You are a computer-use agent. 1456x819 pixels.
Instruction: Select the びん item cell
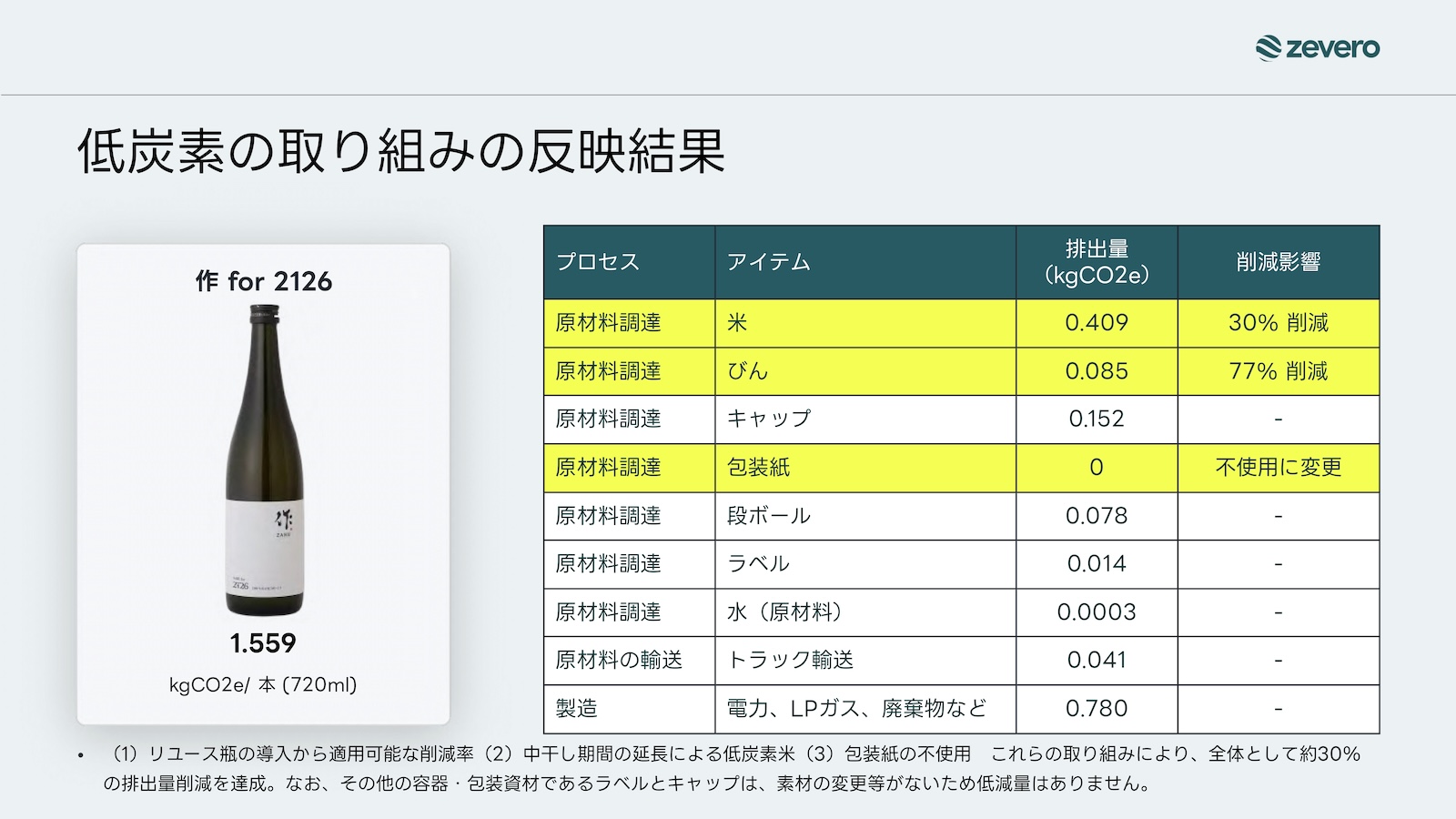tap(747, 371)
